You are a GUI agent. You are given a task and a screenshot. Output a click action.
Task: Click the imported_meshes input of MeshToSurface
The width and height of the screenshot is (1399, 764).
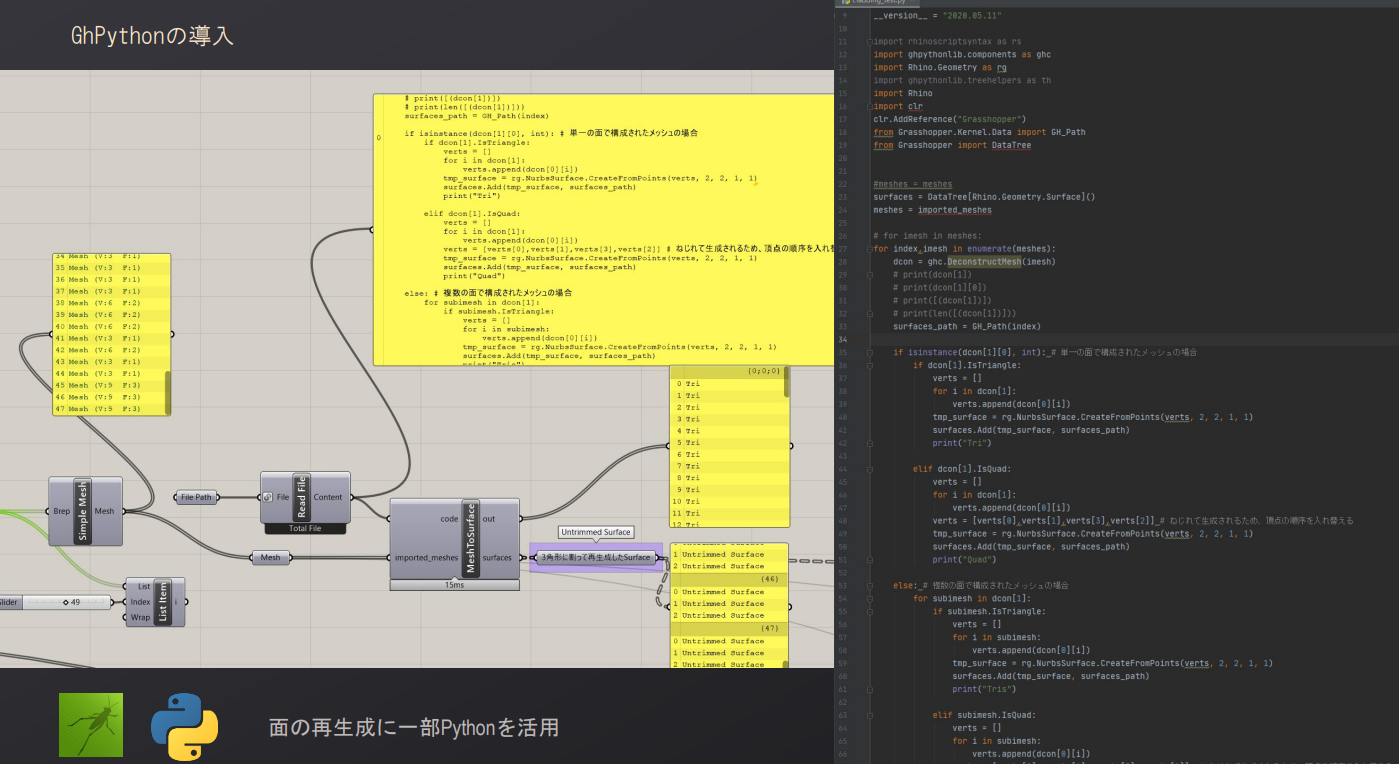coord(426,557)
